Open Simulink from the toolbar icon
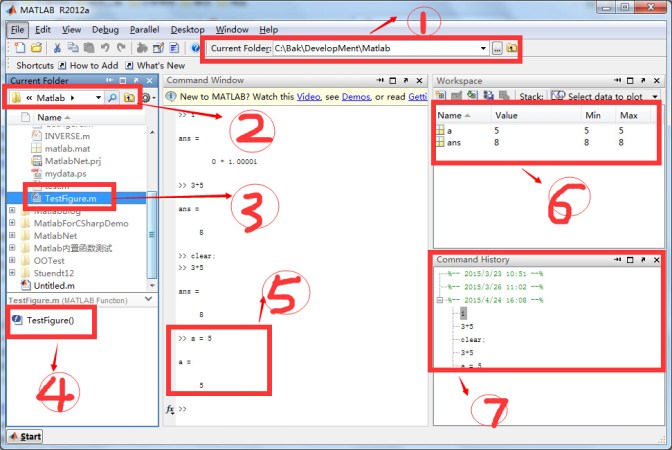 click(142, 48)
